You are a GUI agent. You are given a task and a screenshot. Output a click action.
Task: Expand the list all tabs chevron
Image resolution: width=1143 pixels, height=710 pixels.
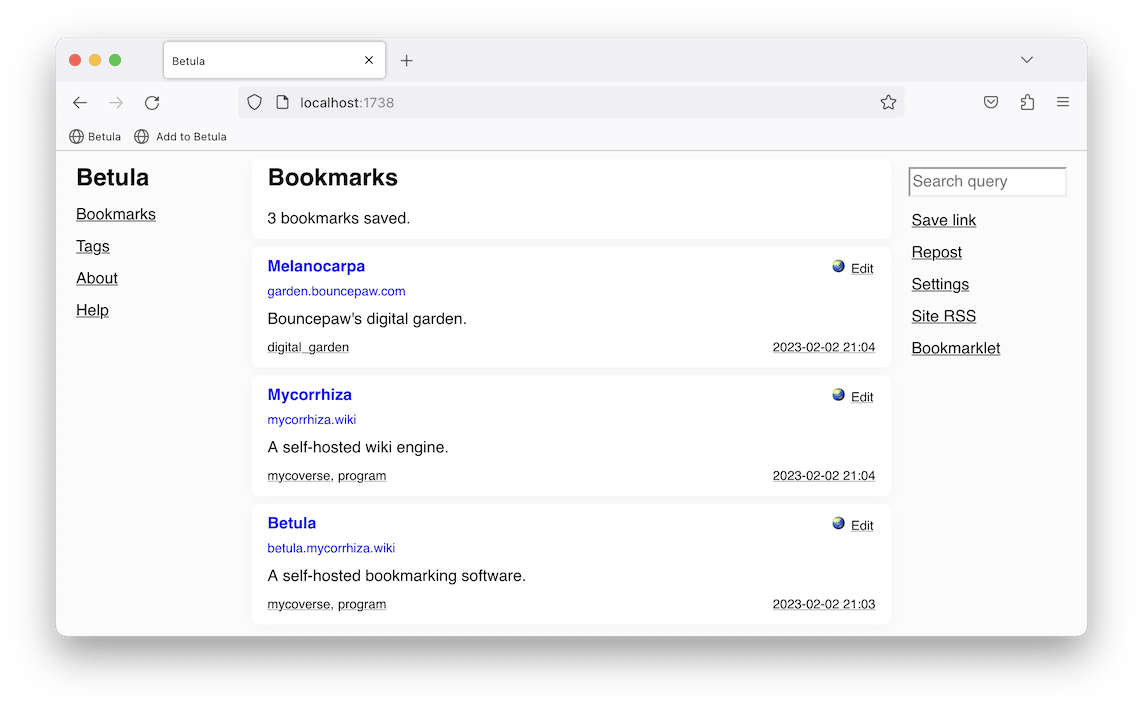pos(1027,60)
